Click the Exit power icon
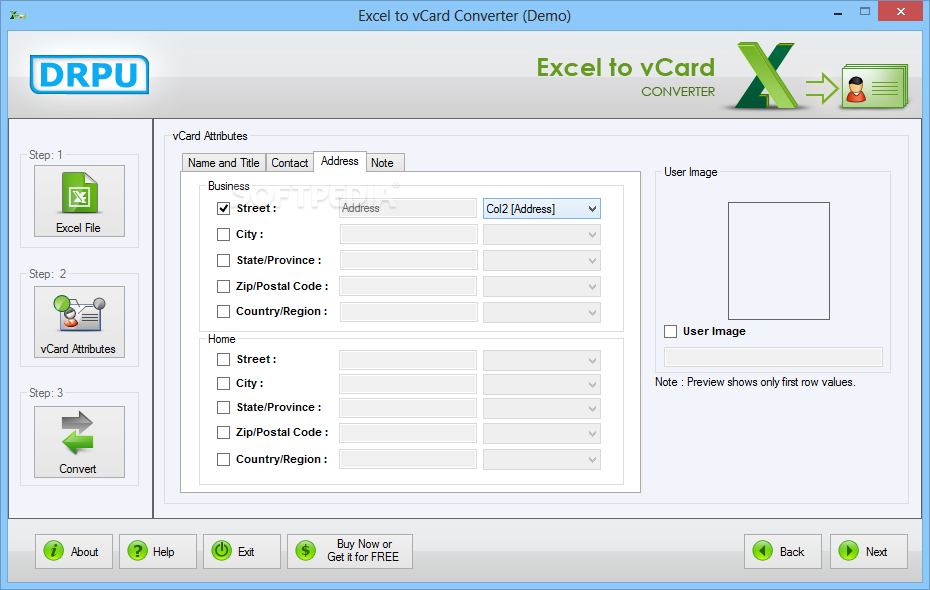The height and width of the screenshot is (590, 930). tap(222, 551)
